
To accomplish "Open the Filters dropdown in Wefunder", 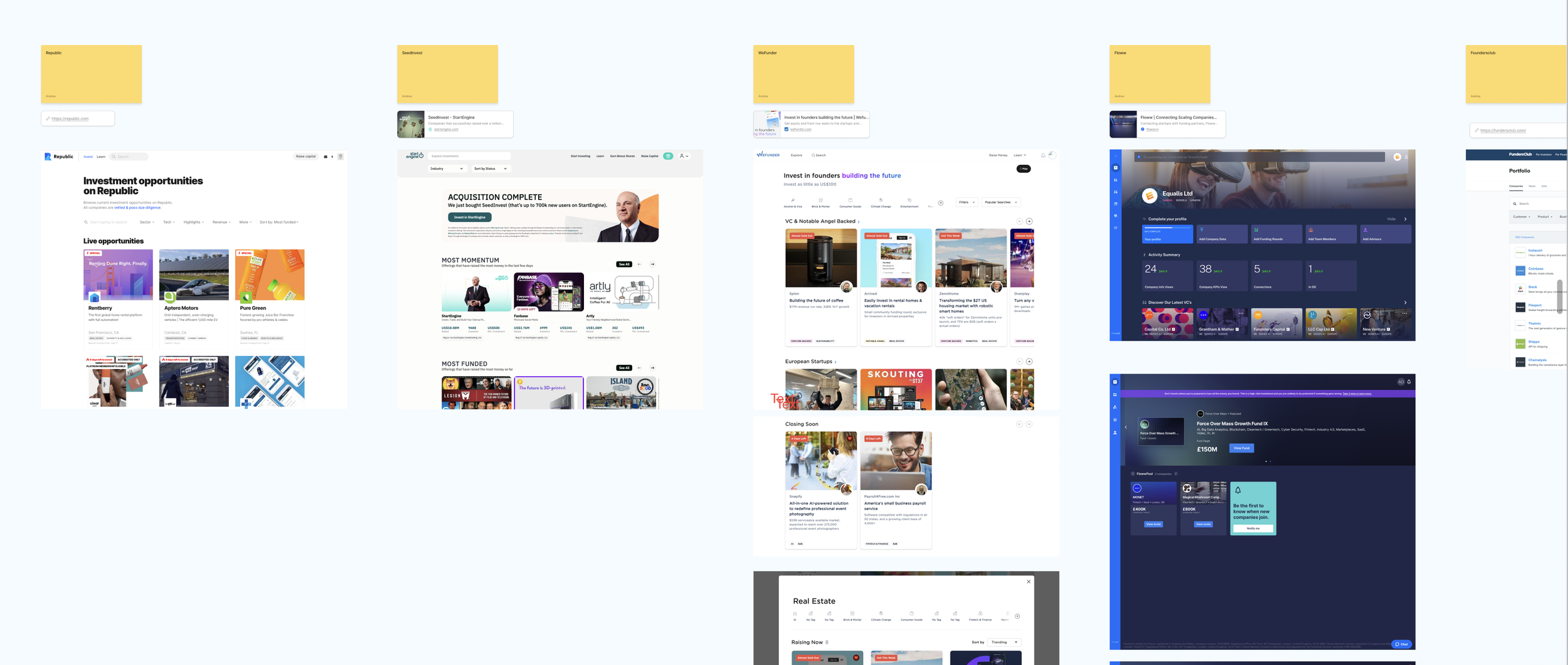I will pyautogui.click(x=967, y=202).
